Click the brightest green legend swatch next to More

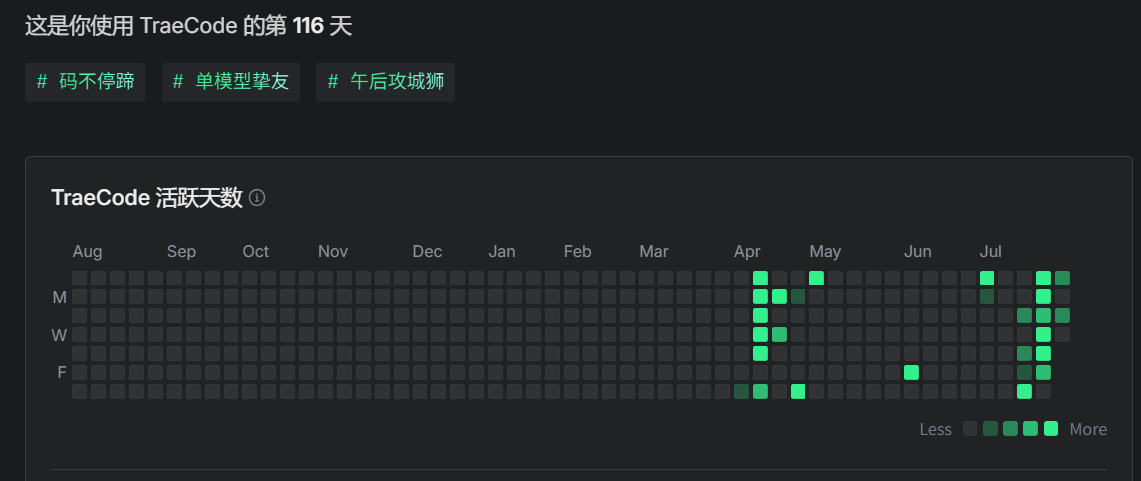click(1051, 429)
